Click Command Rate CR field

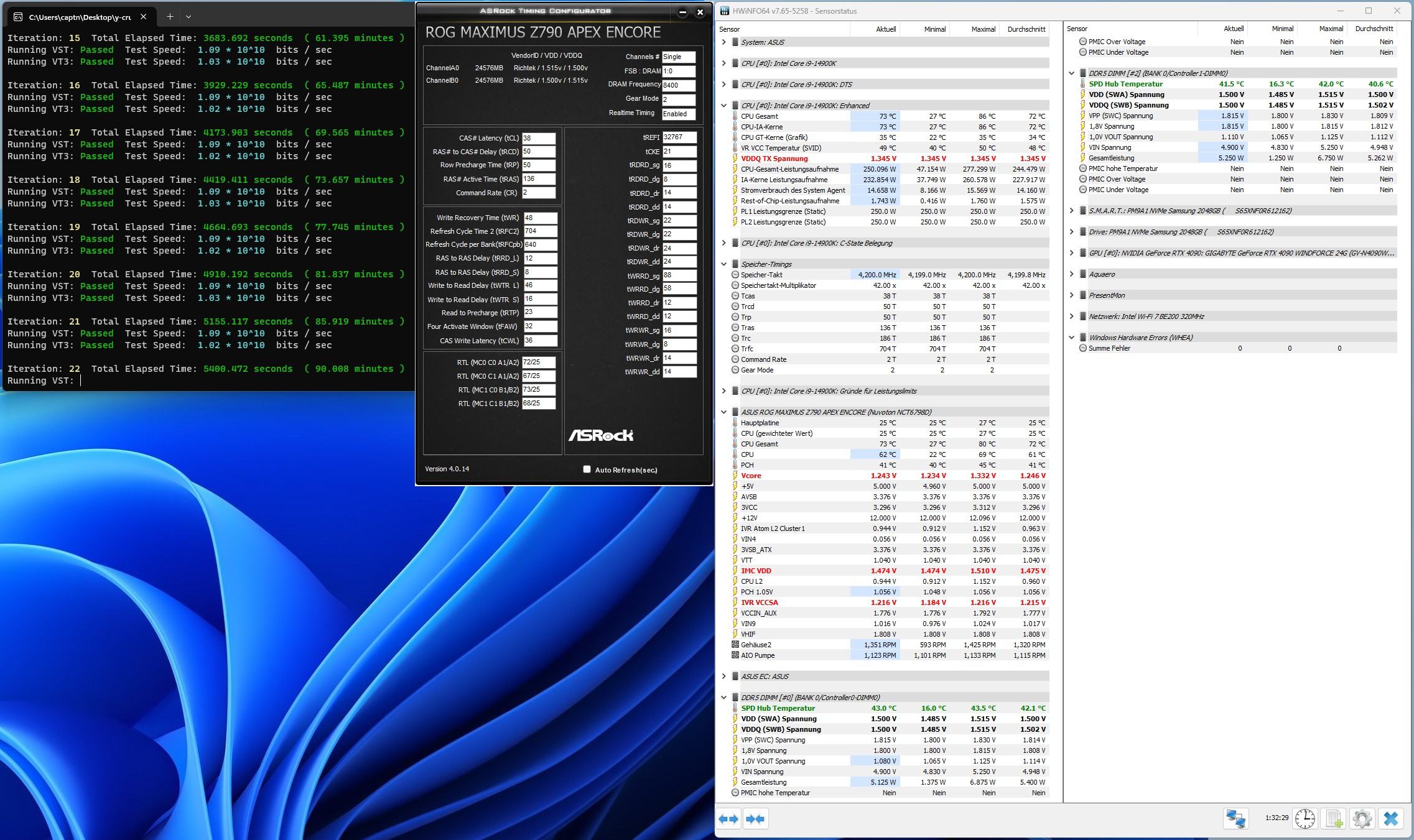(538, 193)
